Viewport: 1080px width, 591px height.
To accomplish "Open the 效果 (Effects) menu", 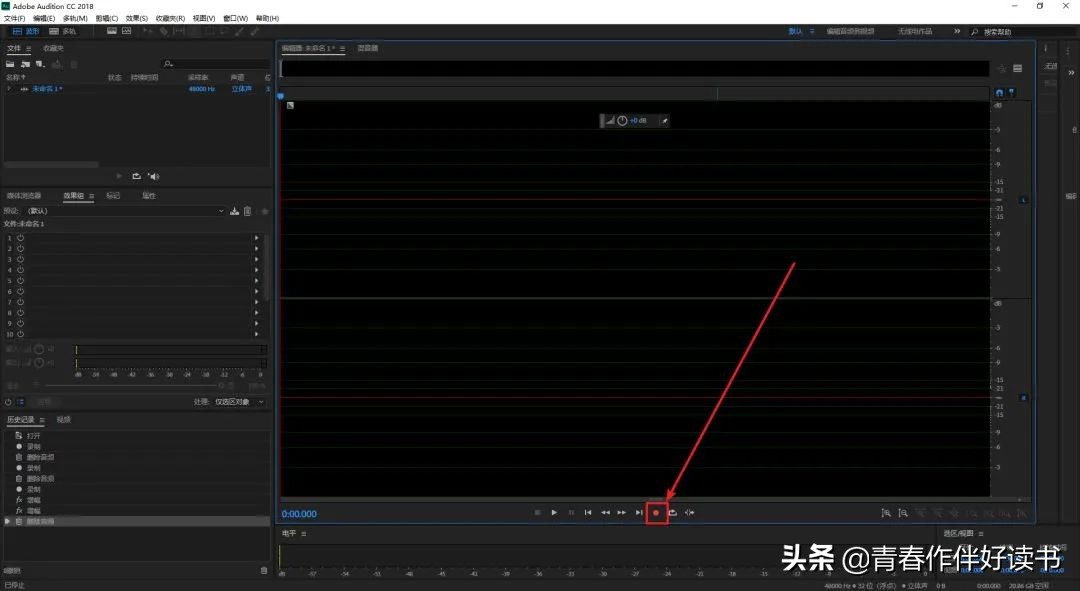I will pyautogui.click(x=135, y=17).
